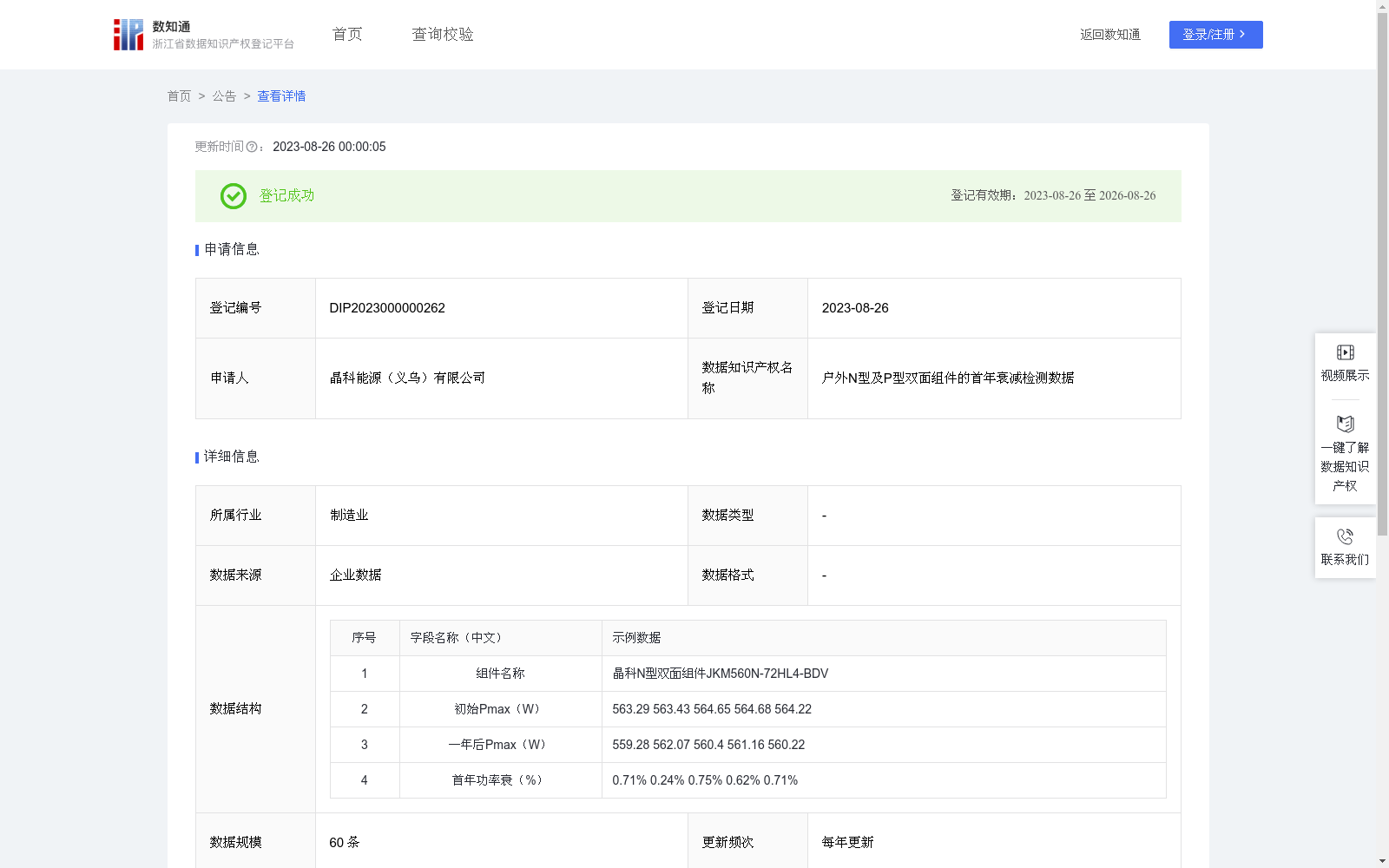Select sample values starting with 559.28
The image size is (1389, 868).
tap(708, 745)
